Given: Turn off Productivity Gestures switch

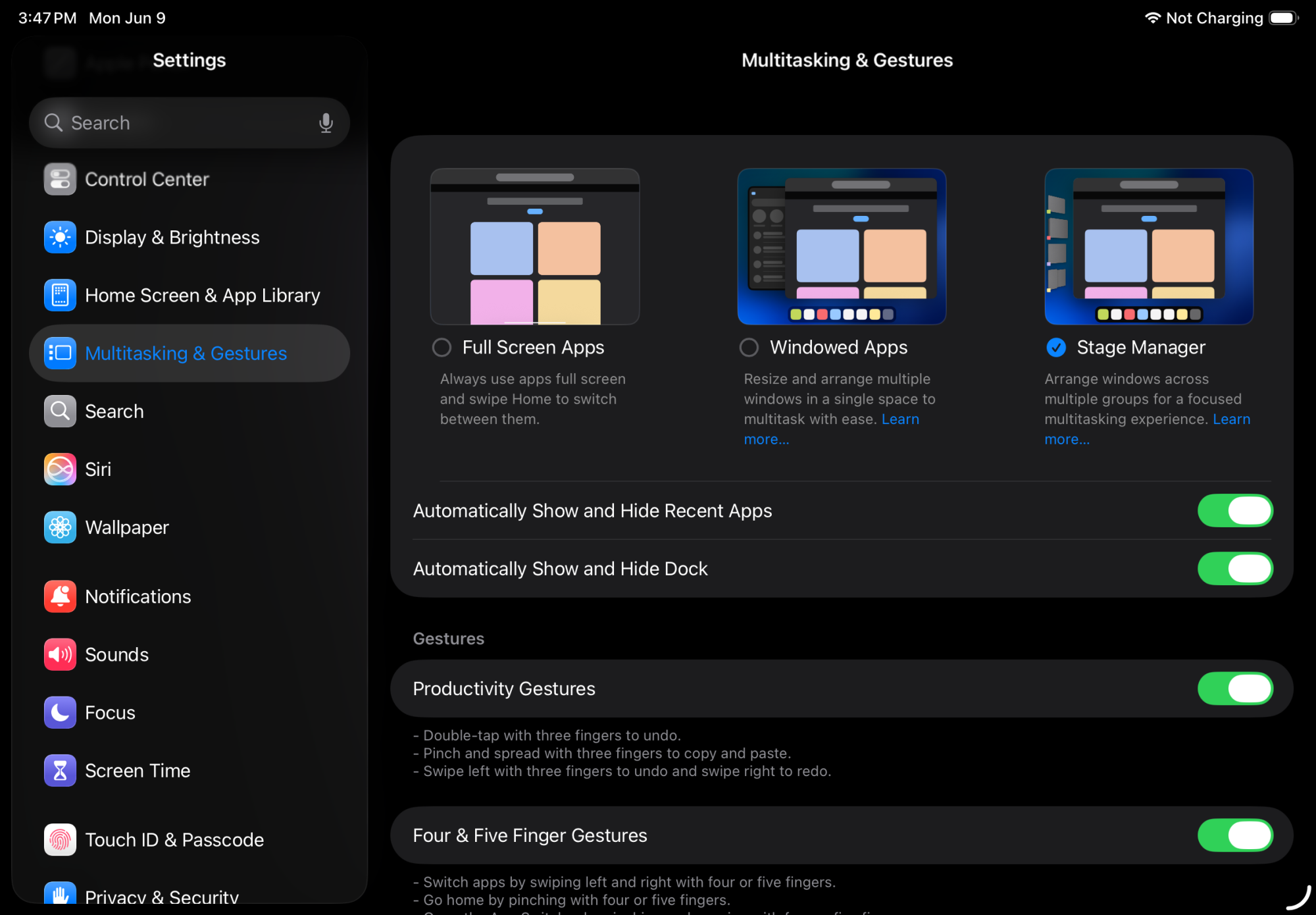Looking at the screenshot, I should point(1234,689).
